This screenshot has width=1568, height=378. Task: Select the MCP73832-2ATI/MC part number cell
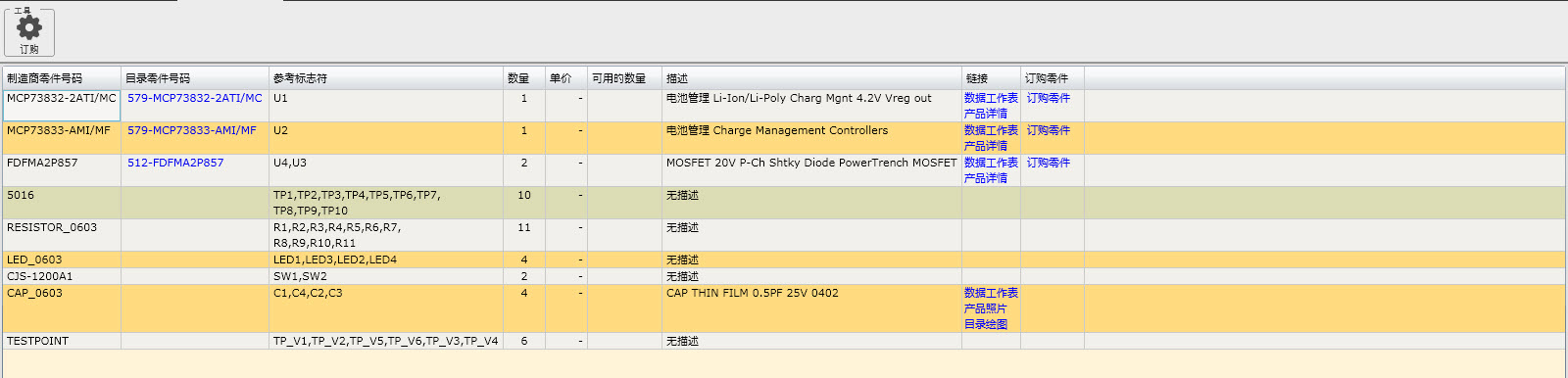coord(61,106)
